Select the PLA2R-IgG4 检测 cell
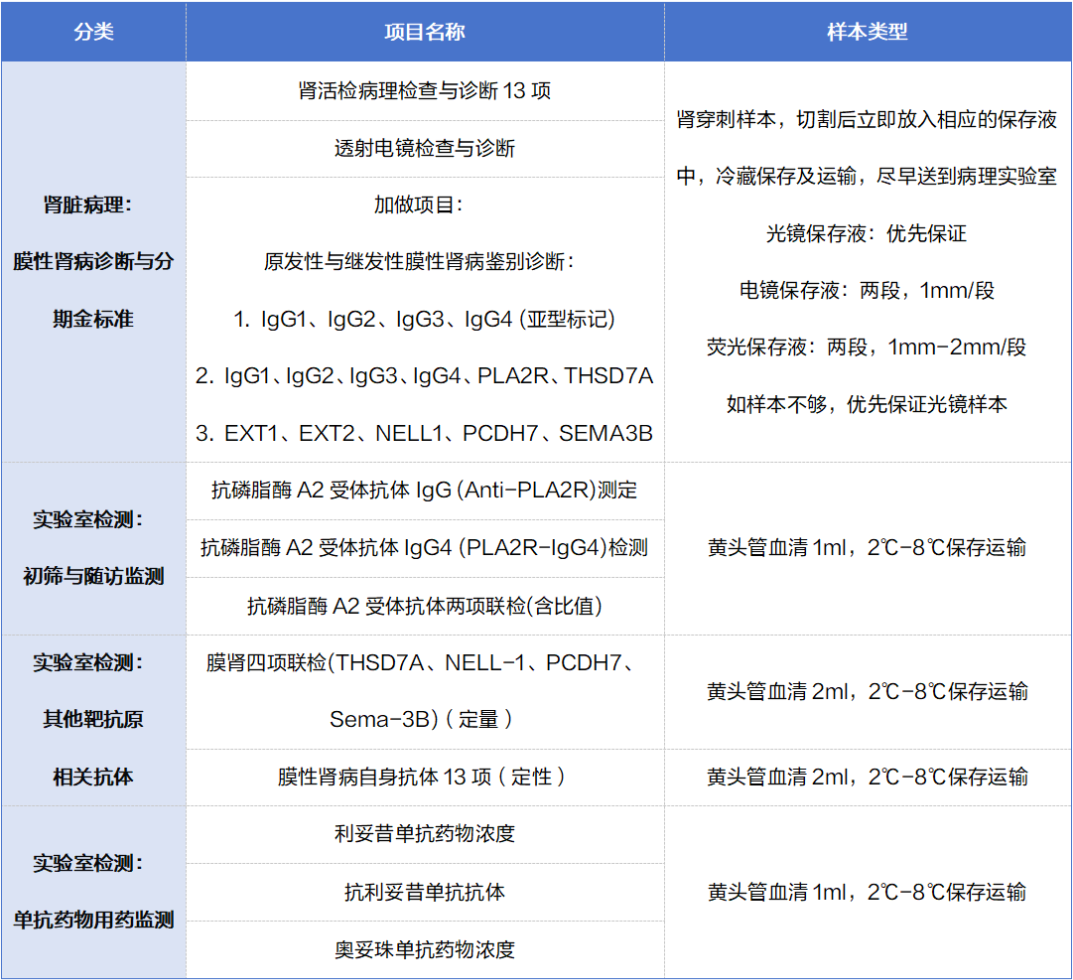The image size is (1073, 980). pos(424,547)
